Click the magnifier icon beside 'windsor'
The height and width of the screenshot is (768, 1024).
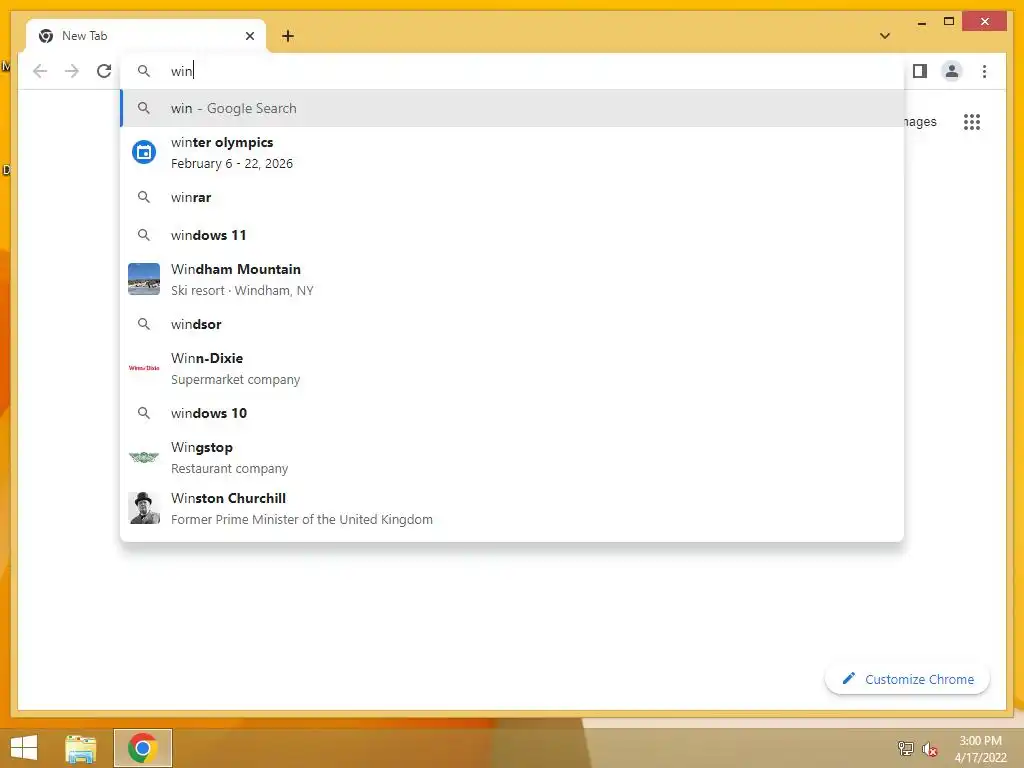(144, 324)
